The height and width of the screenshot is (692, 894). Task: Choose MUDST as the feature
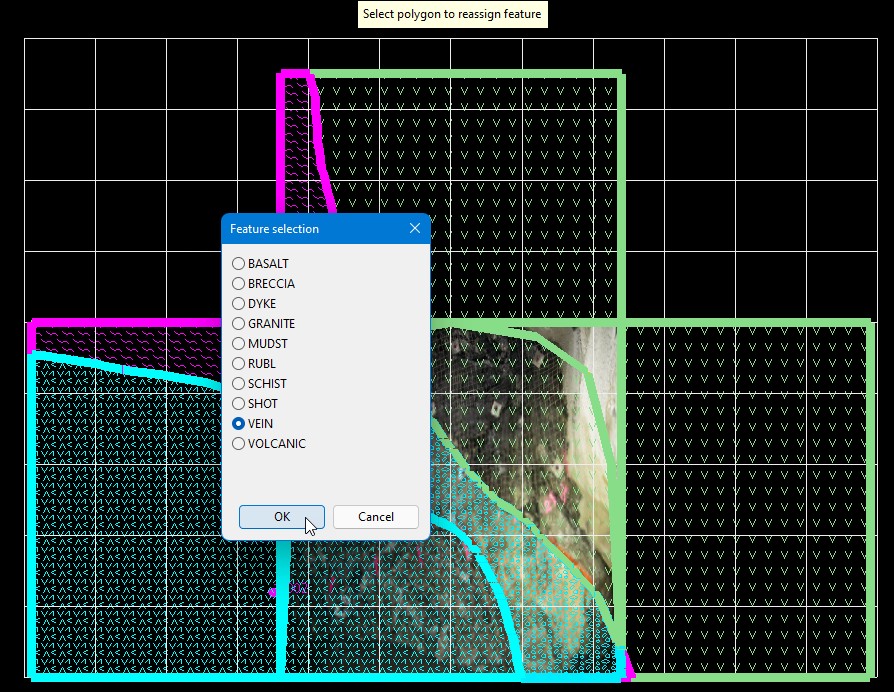click(238, 344)
